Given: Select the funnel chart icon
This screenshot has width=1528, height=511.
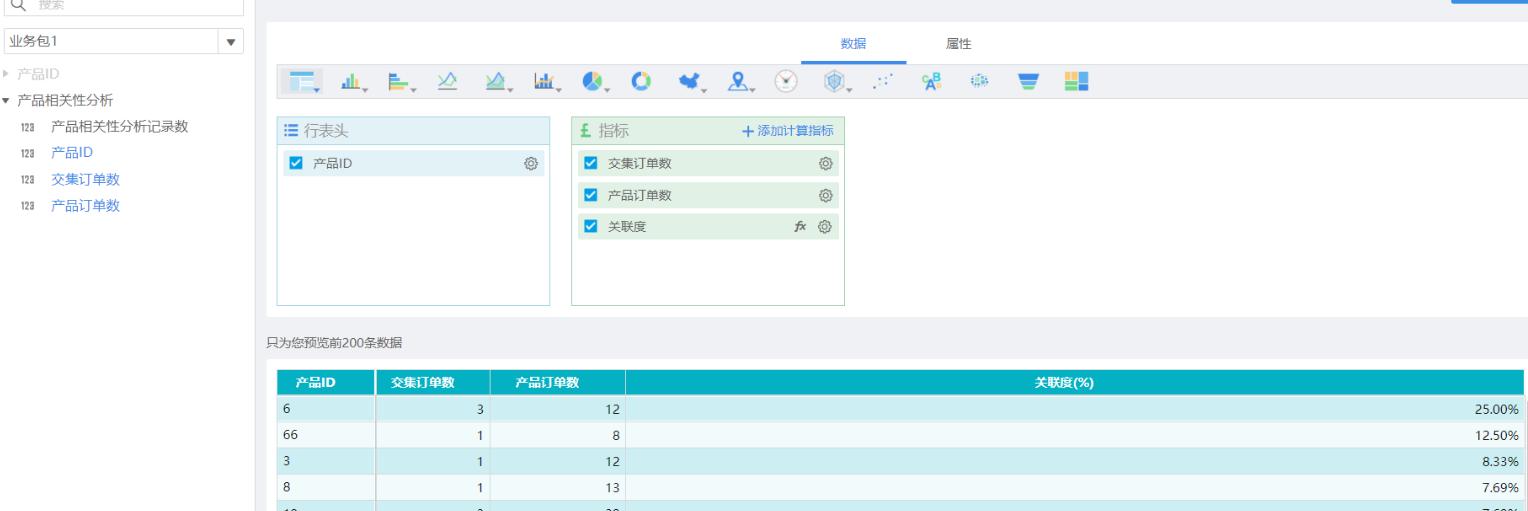Looking at the screenshot, I should [x=1027, y=81].
